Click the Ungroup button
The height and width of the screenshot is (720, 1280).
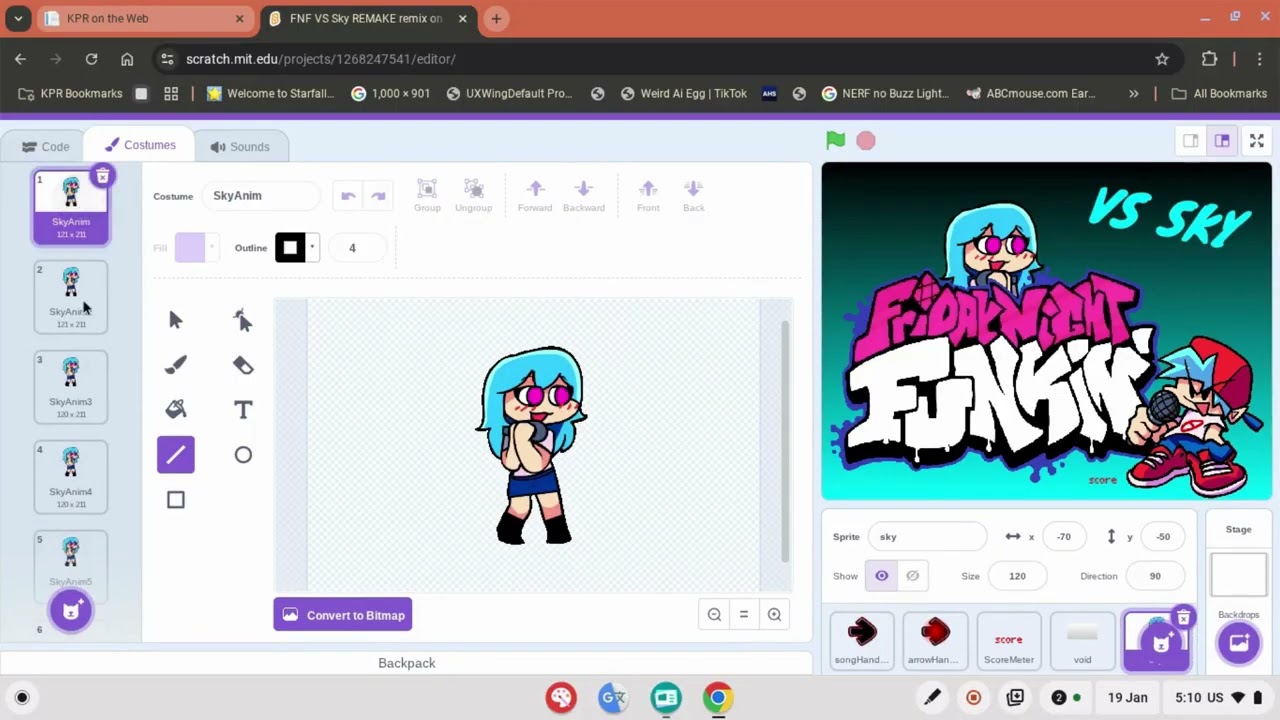[474, 196]
